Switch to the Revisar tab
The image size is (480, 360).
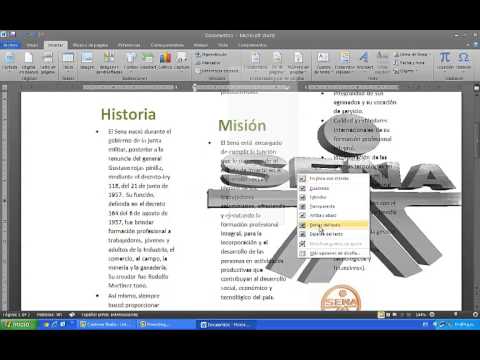pyautogui.click(x=201, y=45)
